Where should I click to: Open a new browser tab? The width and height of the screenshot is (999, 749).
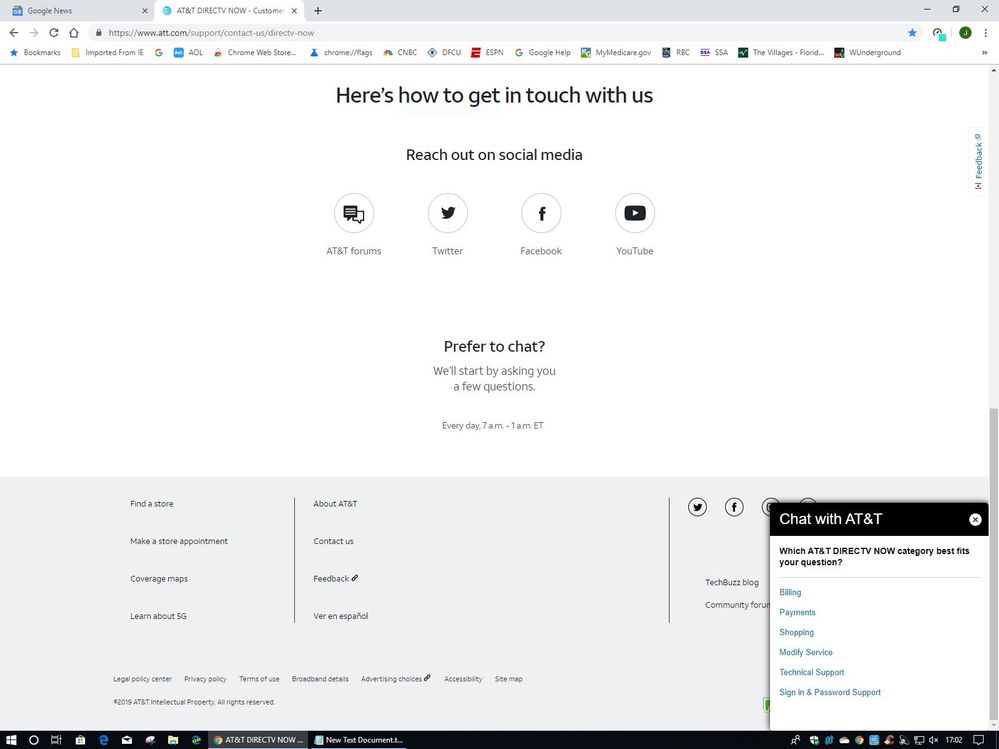click(x=318, y=11)
